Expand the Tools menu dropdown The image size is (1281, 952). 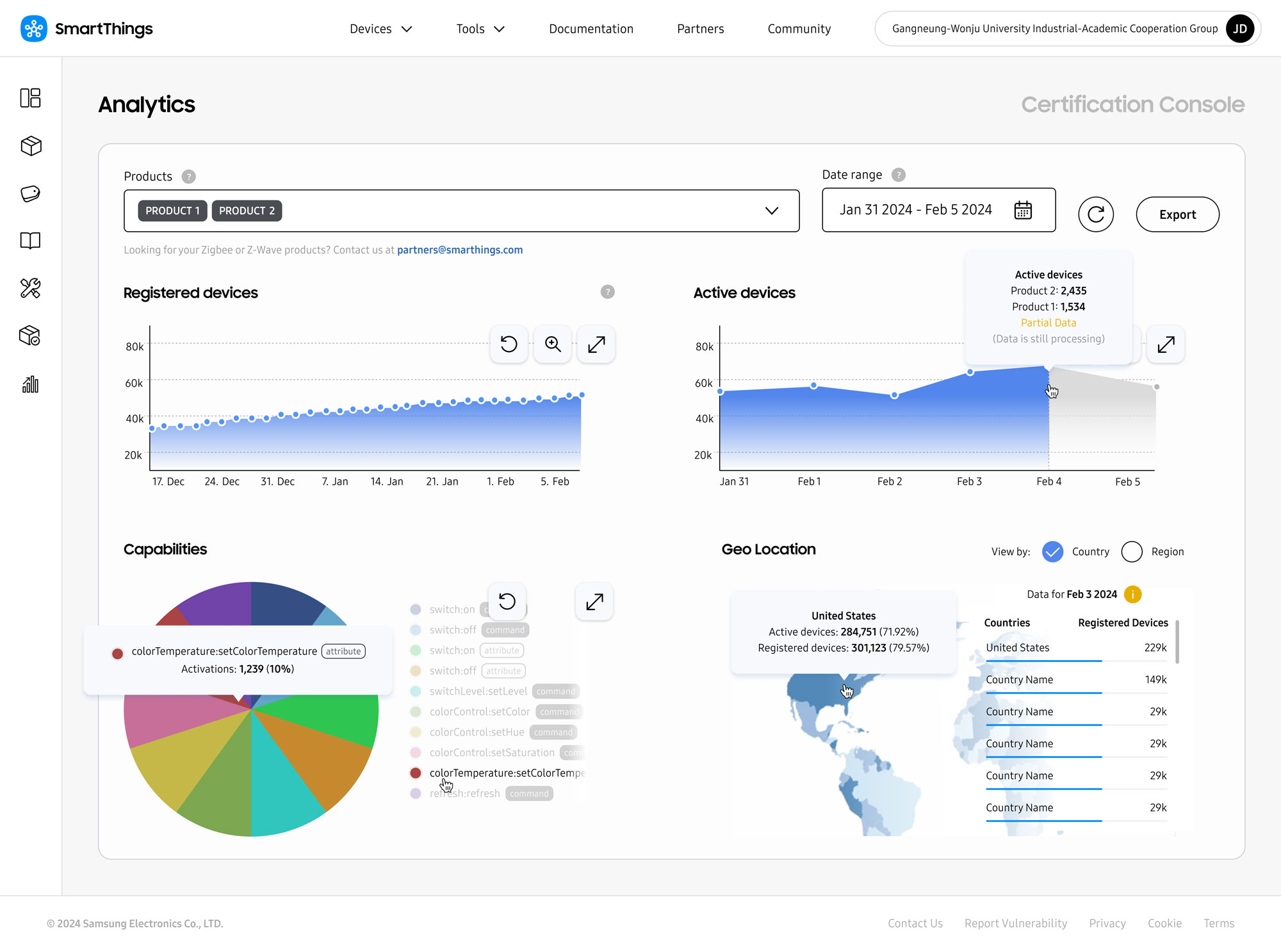[480, 29]
